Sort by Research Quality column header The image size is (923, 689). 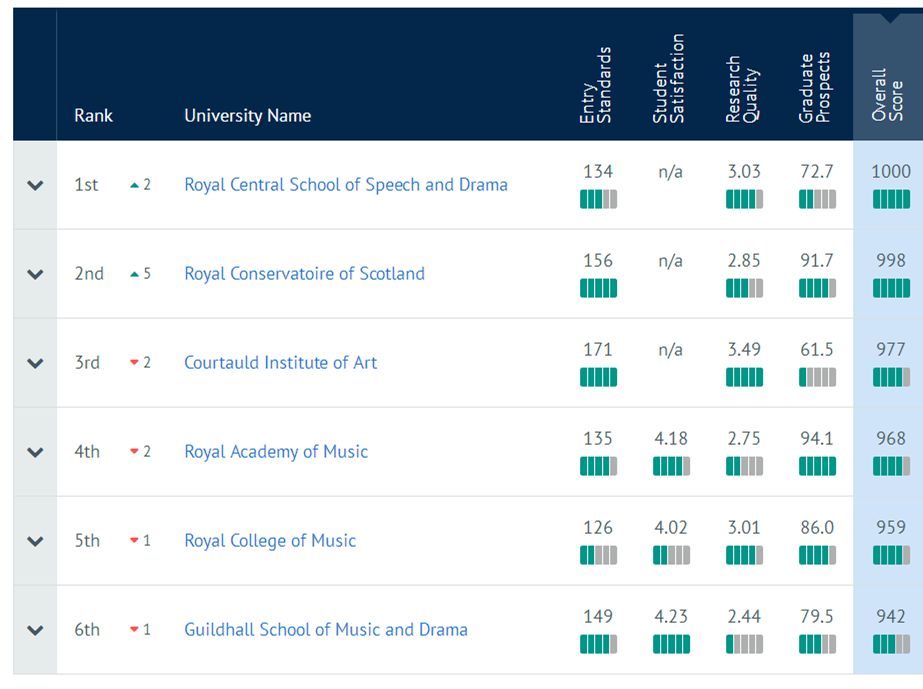[x=742, y=90]
